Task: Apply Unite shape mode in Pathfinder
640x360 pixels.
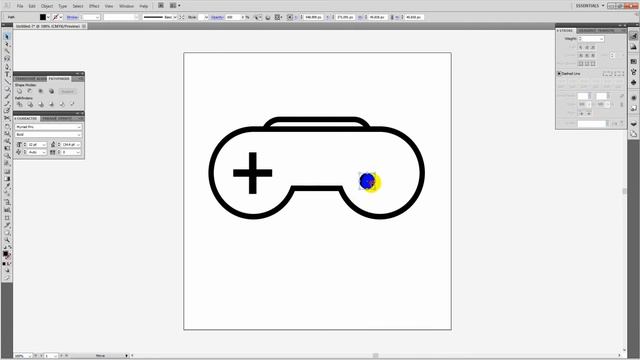Action: point(19,91)
